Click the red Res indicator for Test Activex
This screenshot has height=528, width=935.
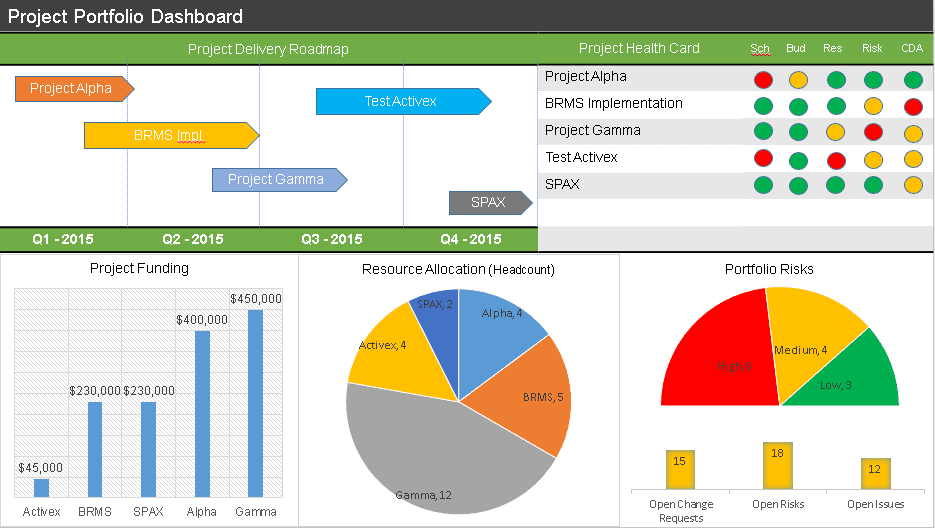pyautogui.click(x=836, y=159)
